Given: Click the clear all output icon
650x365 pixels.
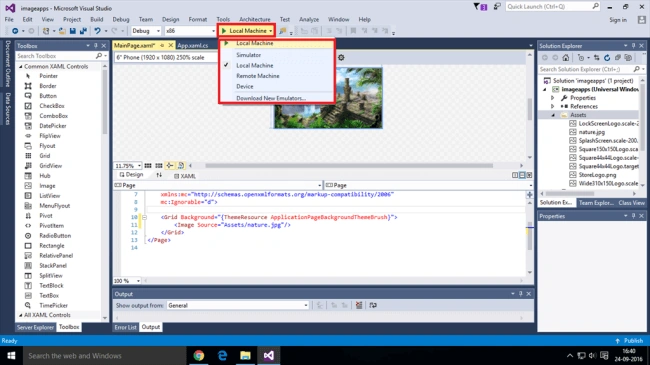Looking at the screenshot, I should pos(359,305).
